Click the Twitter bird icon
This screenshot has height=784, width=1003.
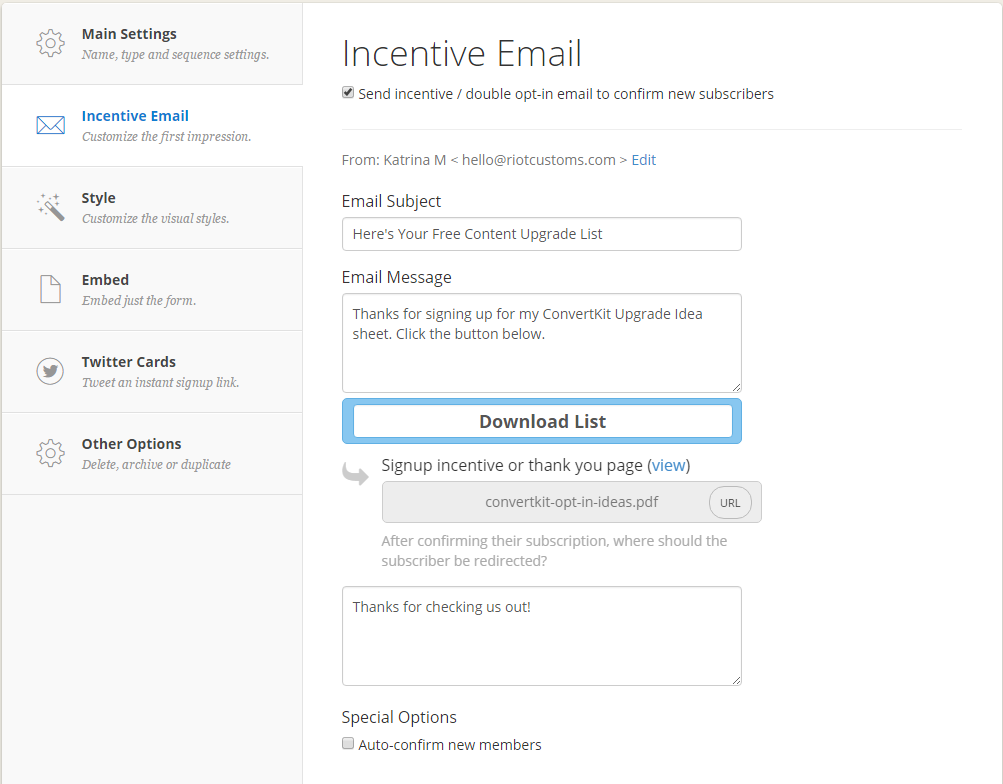click(x=51, y=371)
